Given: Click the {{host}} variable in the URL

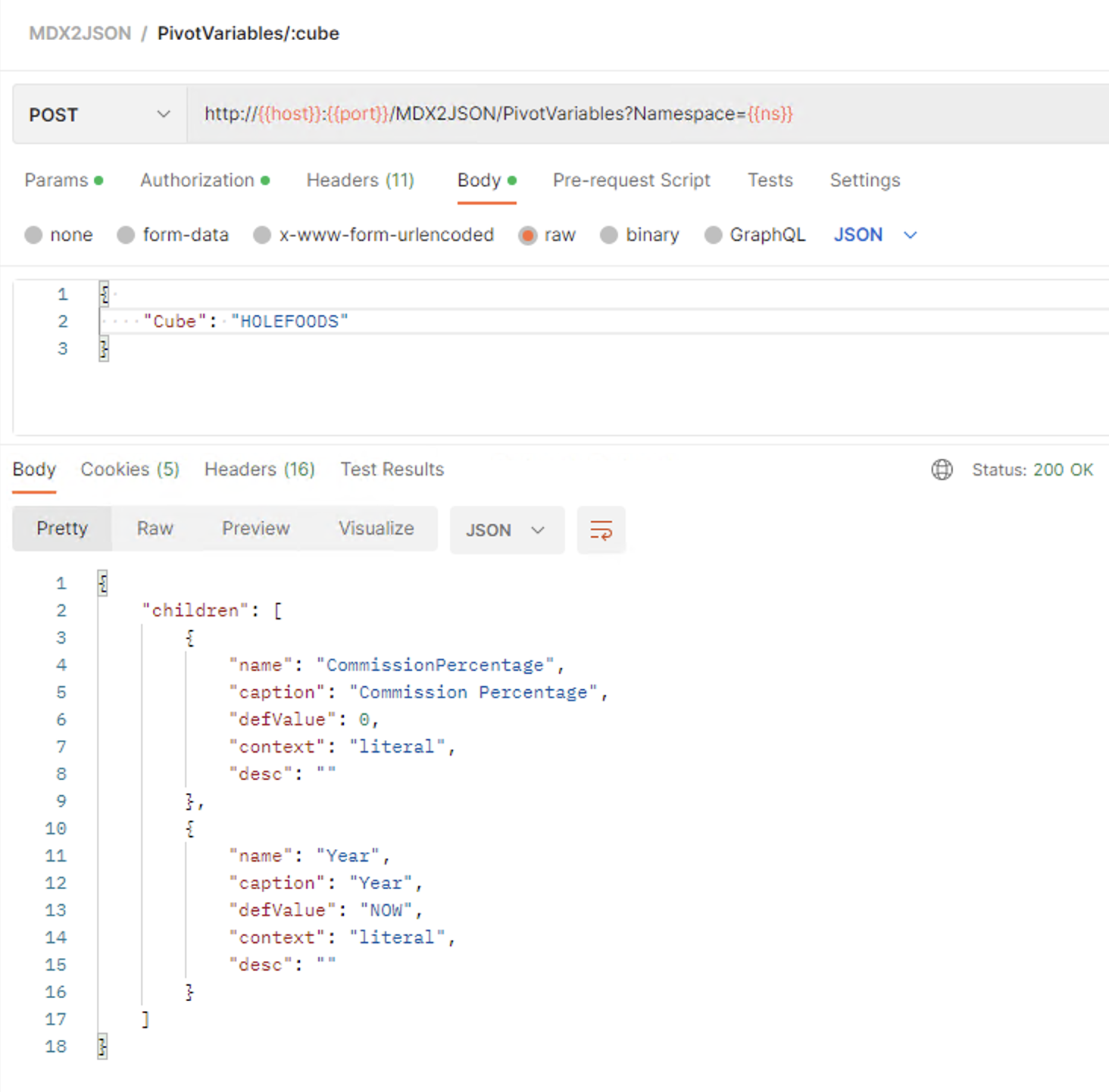Looking at the screenshot, I should tap(289, 114).
